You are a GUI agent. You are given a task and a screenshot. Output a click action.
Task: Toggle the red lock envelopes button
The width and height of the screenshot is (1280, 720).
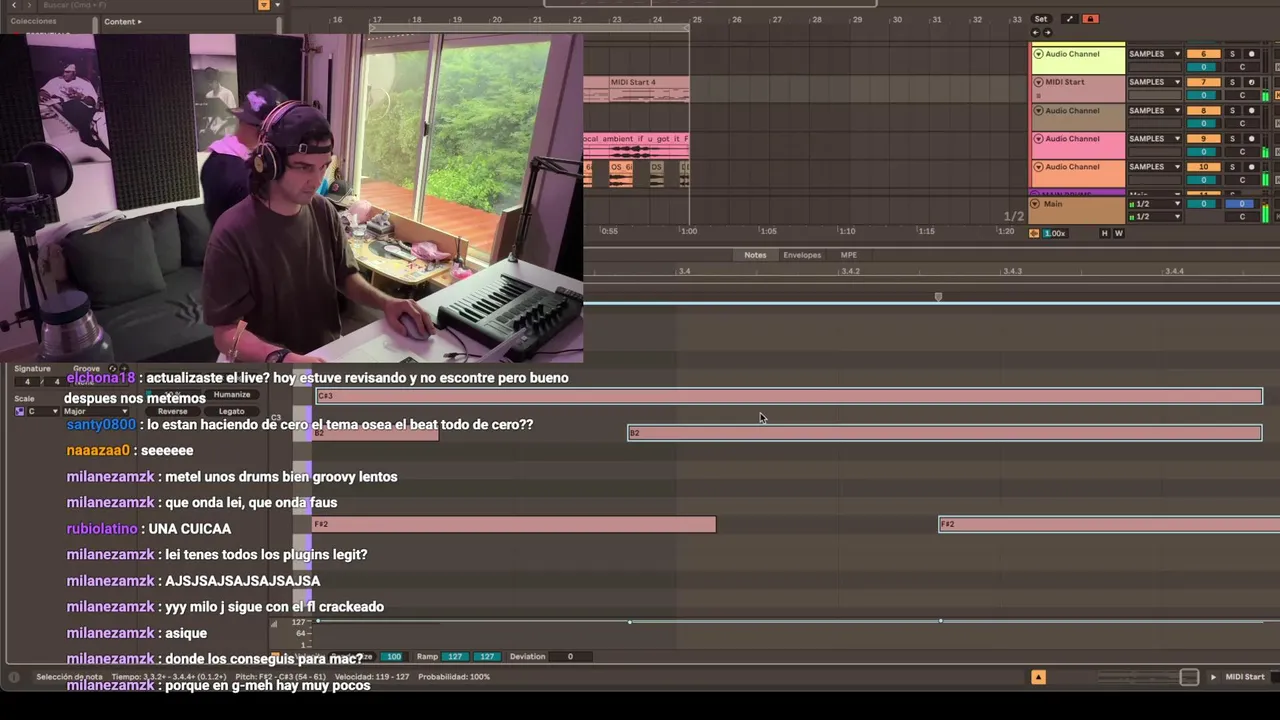point(1090,19)
